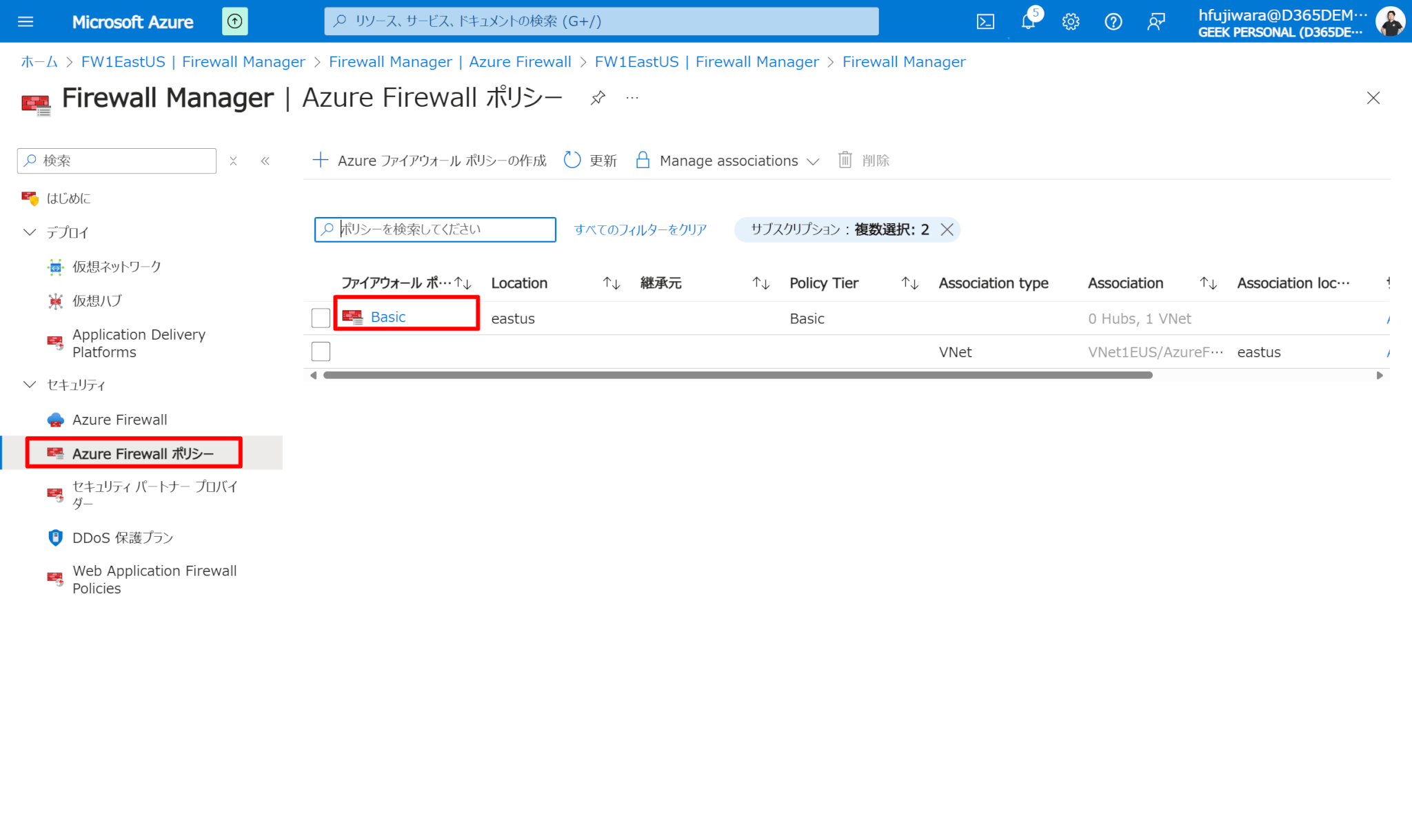This screenshot has width=1412, height=840.
Task: Check the Basic policy row checkbox
Action: 321,318
